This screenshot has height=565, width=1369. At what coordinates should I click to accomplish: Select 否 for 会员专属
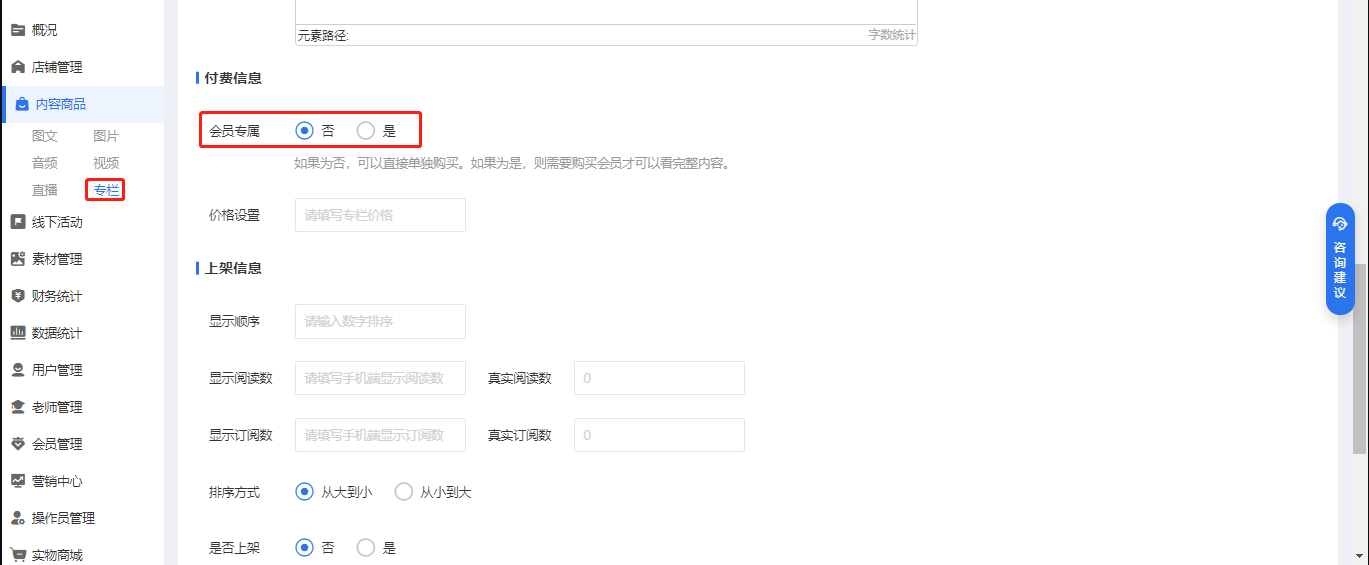305,130
